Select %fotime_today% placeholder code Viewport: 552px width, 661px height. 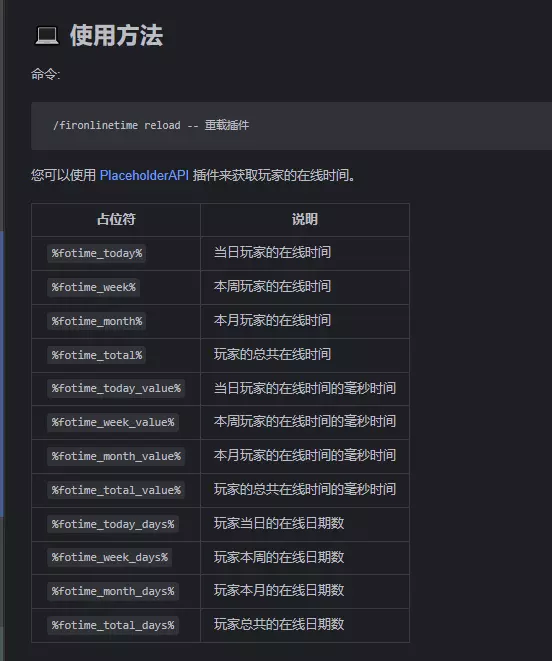[97, 253]
